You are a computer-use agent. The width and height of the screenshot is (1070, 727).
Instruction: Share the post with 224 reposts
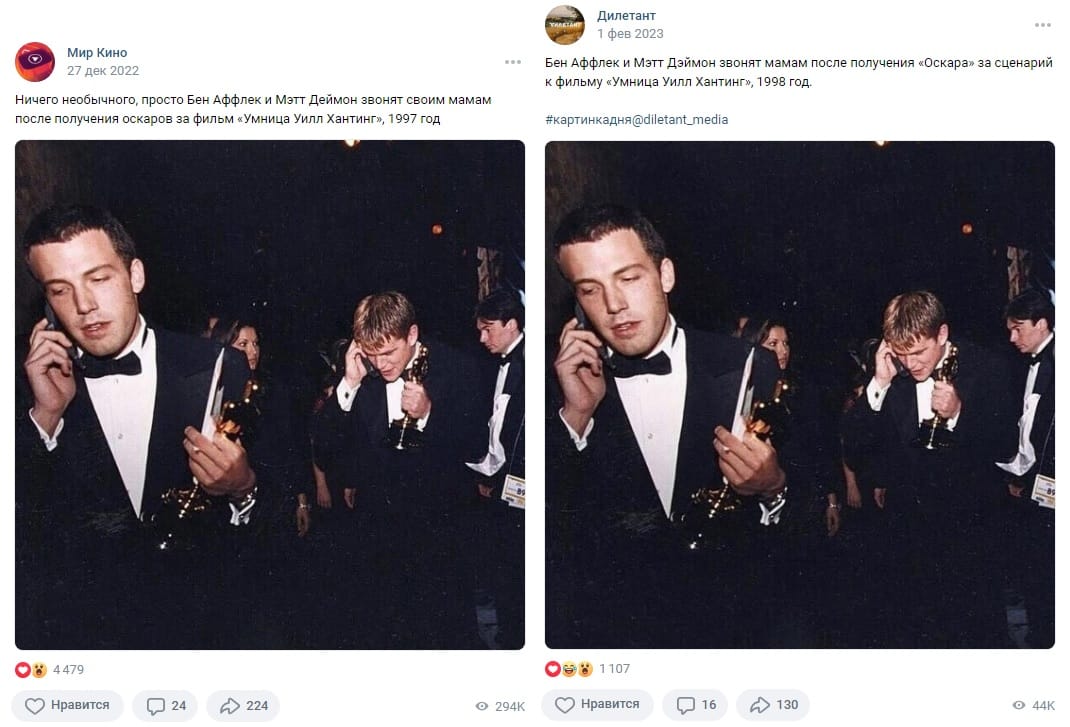click(x=244, y=705)
